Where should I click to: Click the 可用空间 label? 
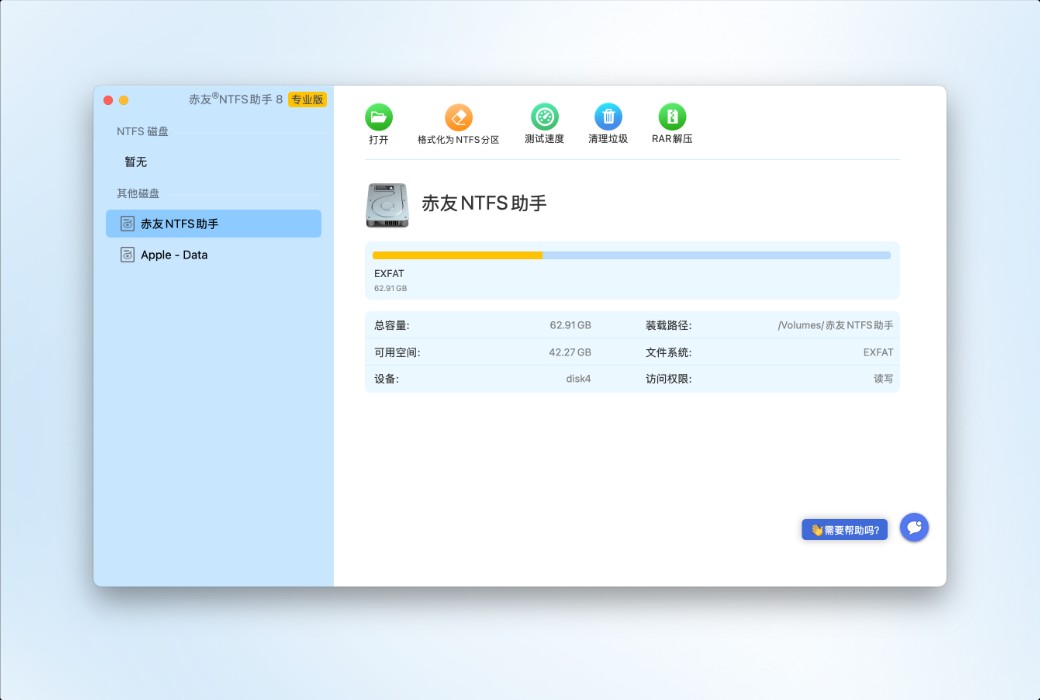397,352
